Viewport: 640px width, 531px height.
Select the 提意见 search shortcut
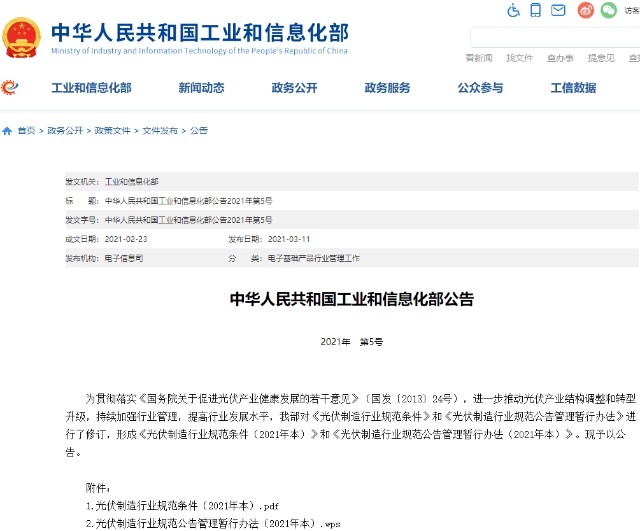coord(601,58)
